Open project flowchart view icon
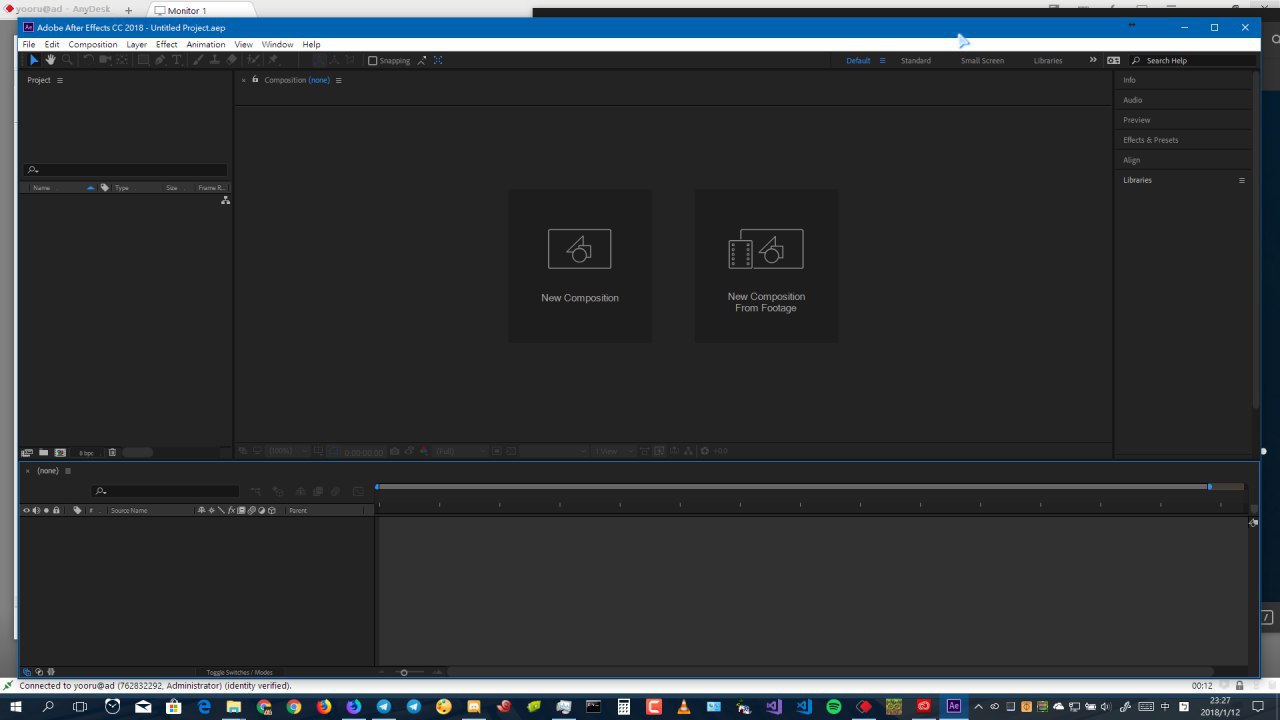The image size is (1280, 720). tap(225, 201)
